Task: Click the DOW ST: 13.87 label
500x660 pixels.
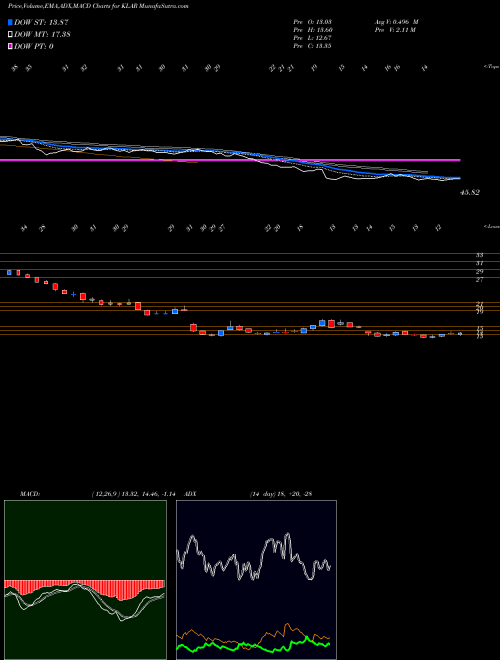Action: 41,22
